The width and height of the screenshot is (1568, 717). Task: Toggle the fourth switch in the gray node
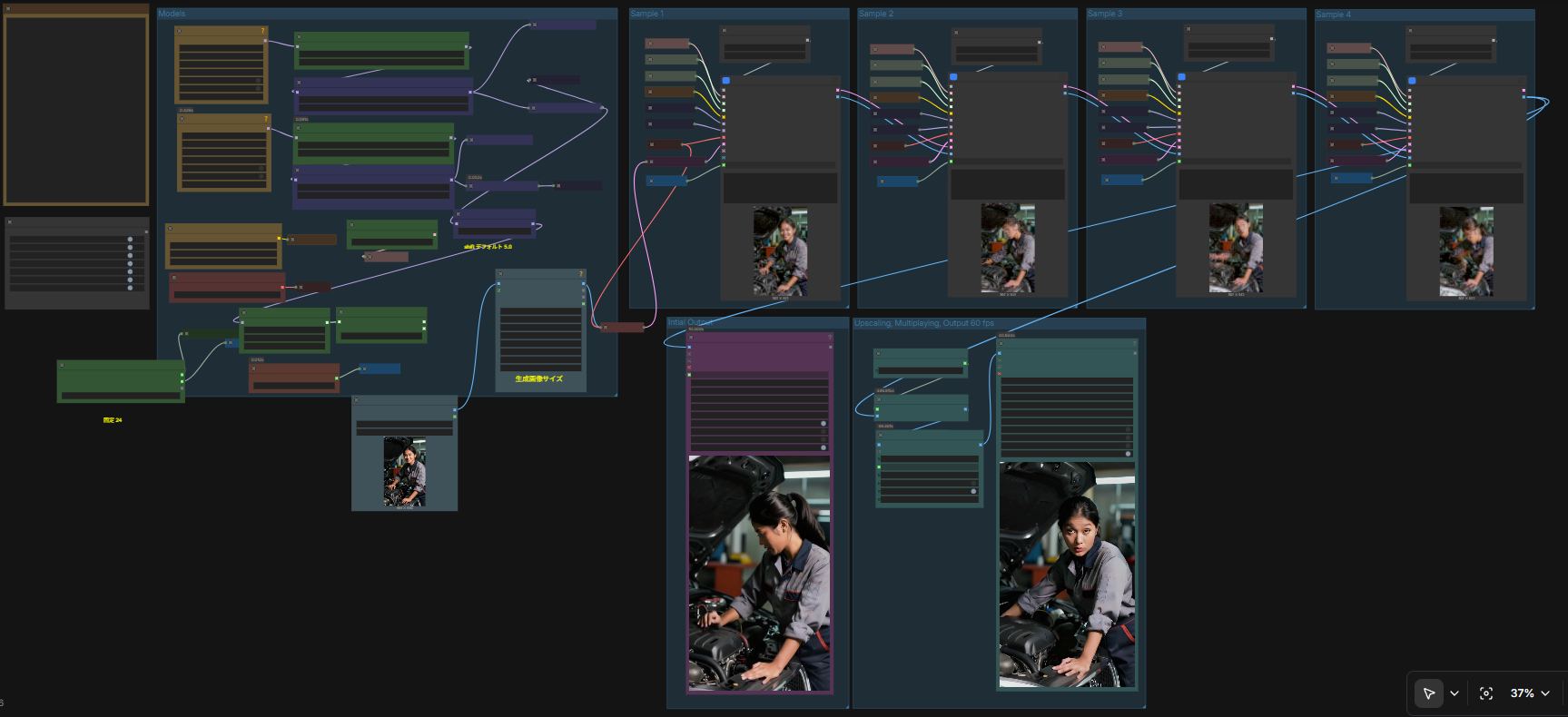tap(130, 264)
